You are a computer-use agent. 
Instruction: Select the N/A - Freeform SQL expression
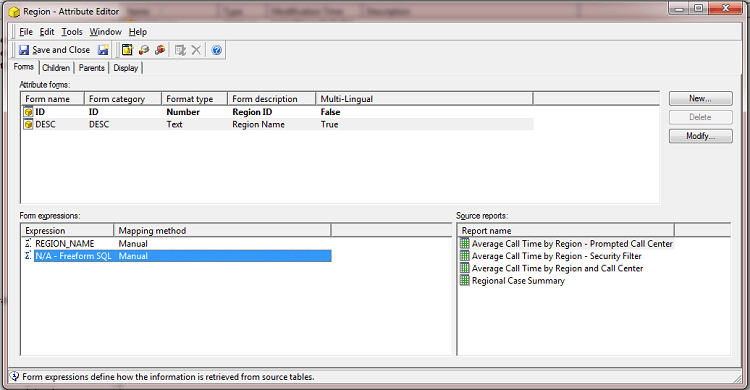coord(73,256)
